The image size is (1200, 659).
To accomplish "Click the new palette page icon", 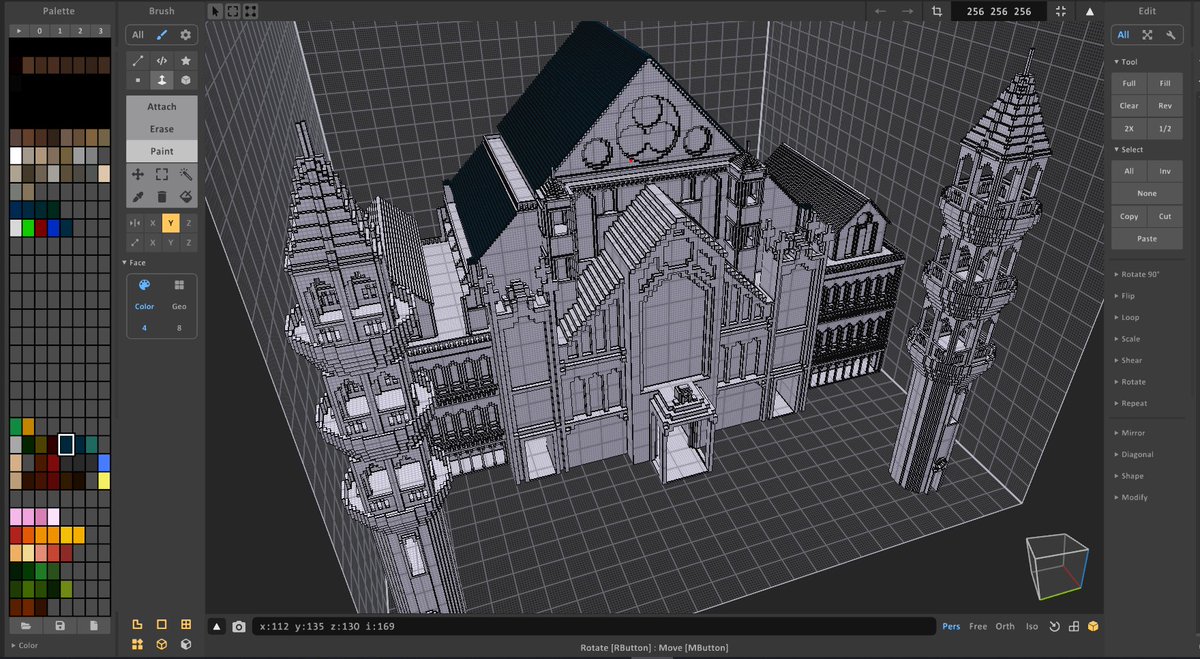I will click(94, 626).
